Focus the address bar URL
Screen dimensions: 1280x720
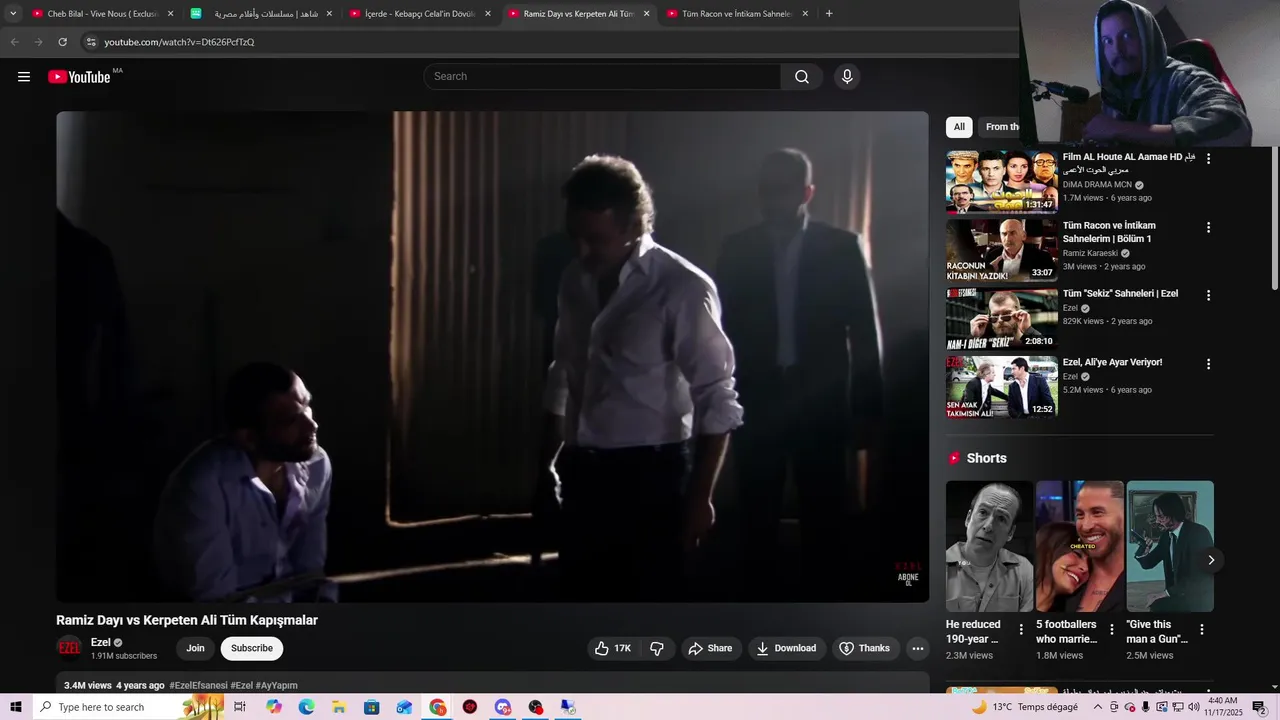coord(180,42)
